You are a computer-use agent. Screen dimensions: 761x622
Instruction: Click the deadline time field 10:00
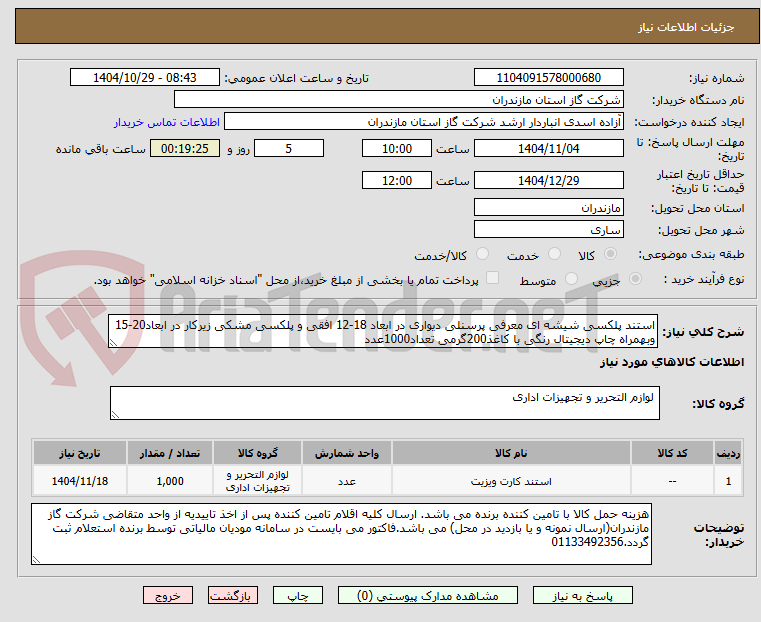pyautogui.click(x=397, y=148)
